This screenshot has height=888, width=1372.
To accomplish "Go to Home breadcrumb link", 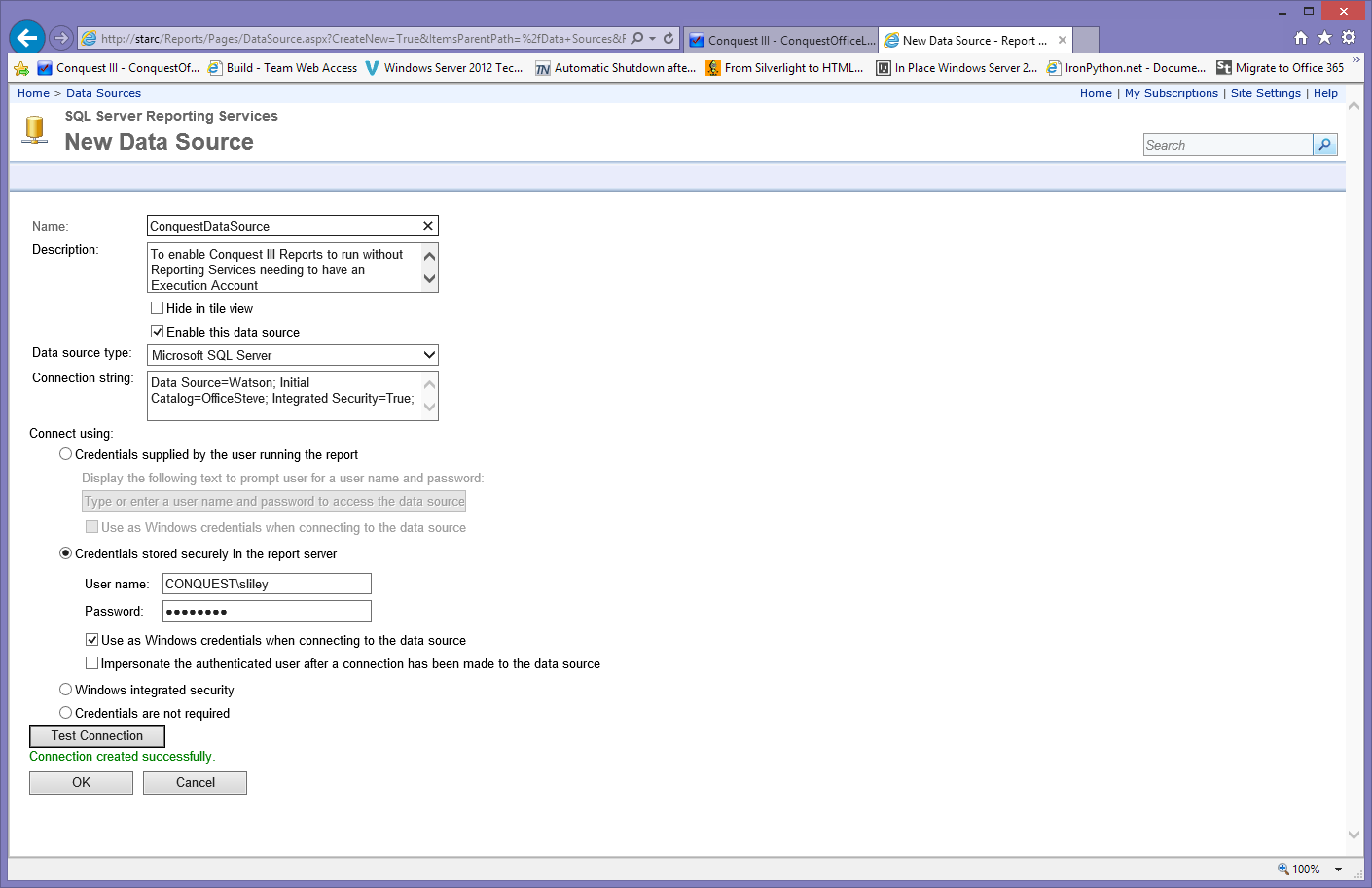I will 33,93.
